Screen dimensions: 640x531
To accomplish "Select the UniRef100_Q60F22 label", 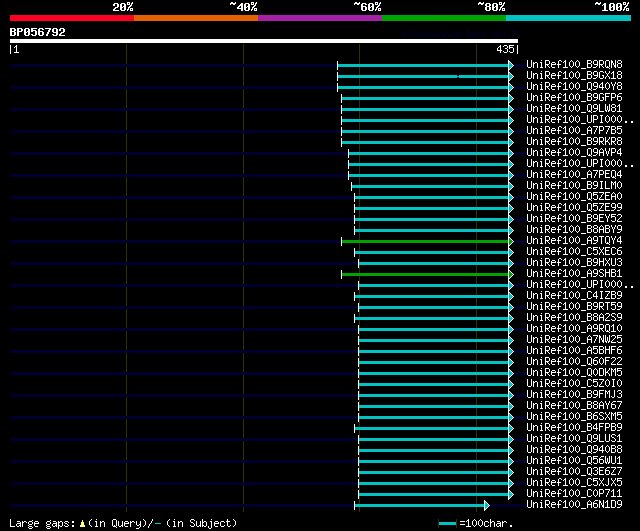I will click(574, 362).
